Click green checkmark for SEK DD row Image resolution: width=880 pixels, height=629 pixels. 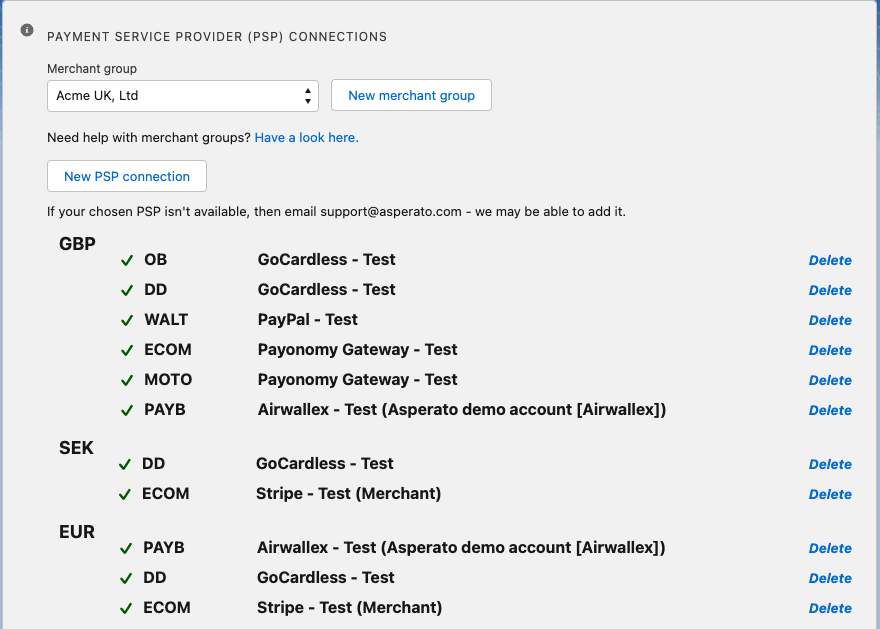[x=125, y=464]
